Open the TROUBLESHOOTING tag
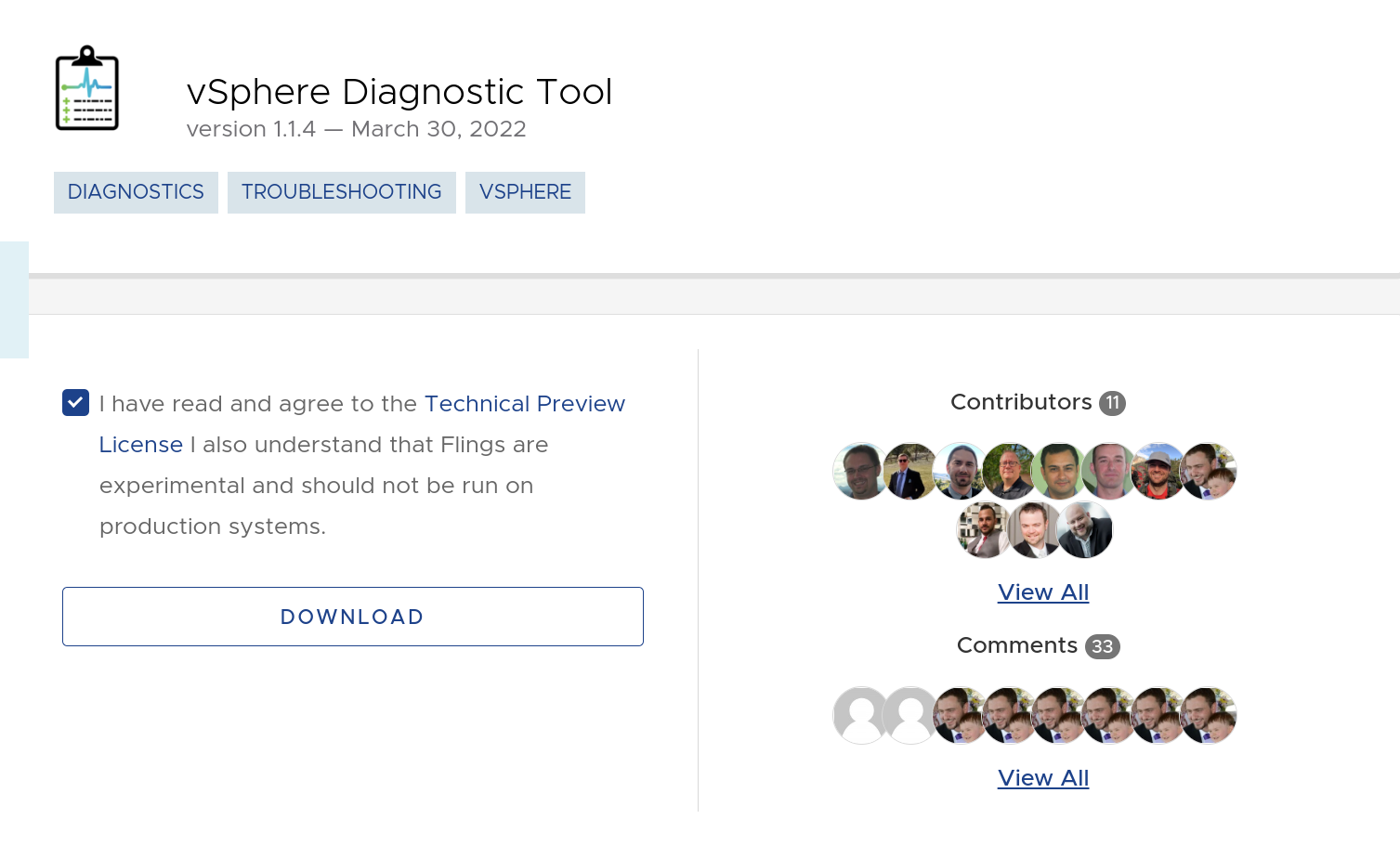 341,192
